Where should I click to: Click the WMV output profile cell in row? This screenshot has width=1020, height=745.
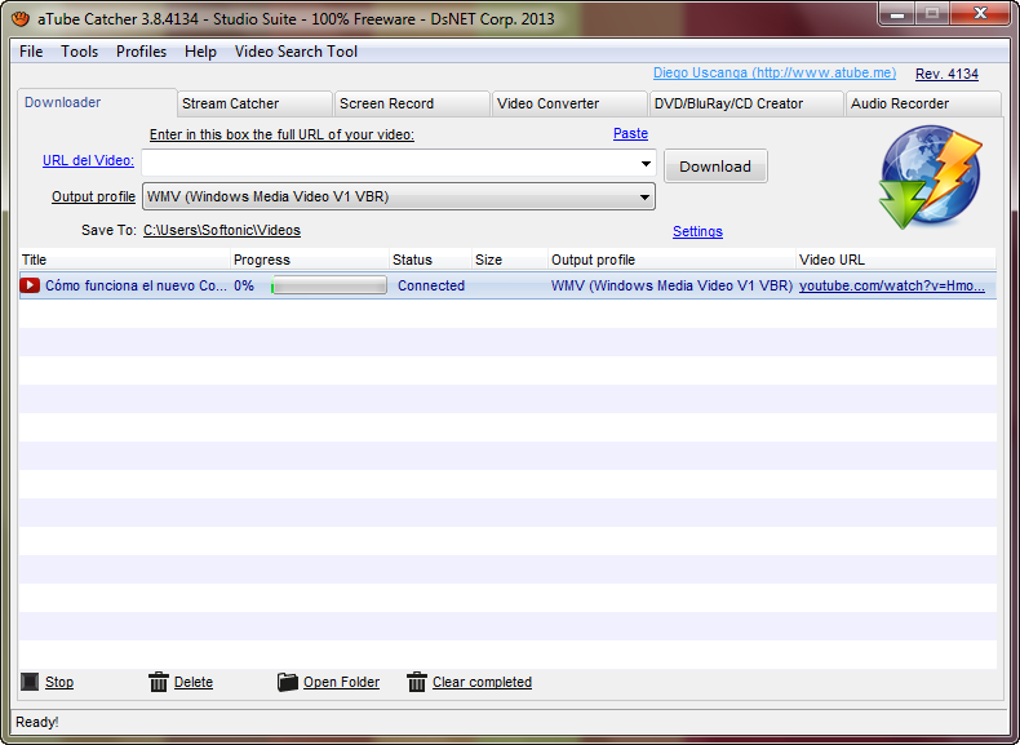point(672,286)
